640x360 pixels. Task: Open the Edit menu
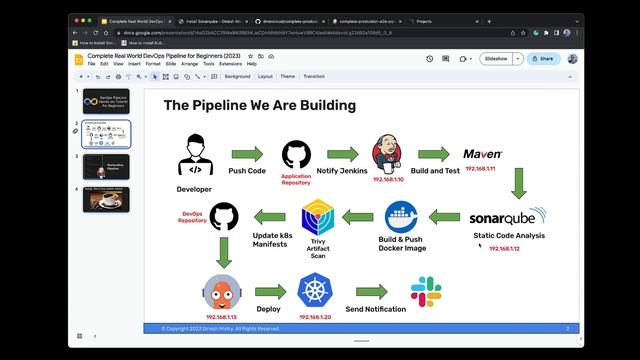coord(104,64)
